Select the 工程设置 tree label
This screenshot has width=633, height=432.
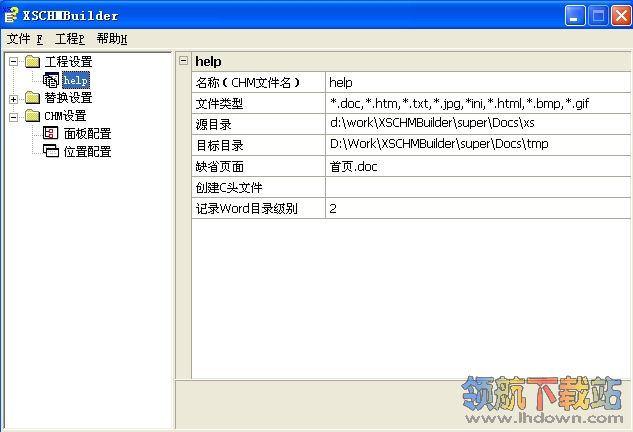coord(69,62)
